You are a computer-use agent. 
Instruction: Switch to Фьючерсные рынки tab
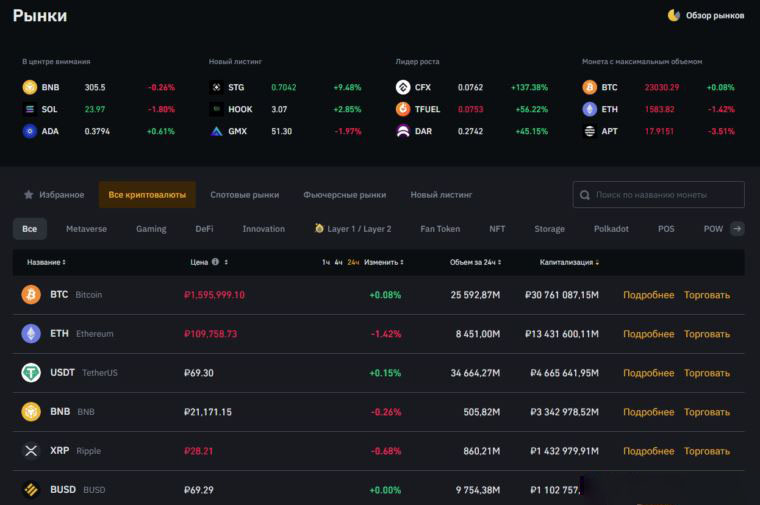coord(345,194)
